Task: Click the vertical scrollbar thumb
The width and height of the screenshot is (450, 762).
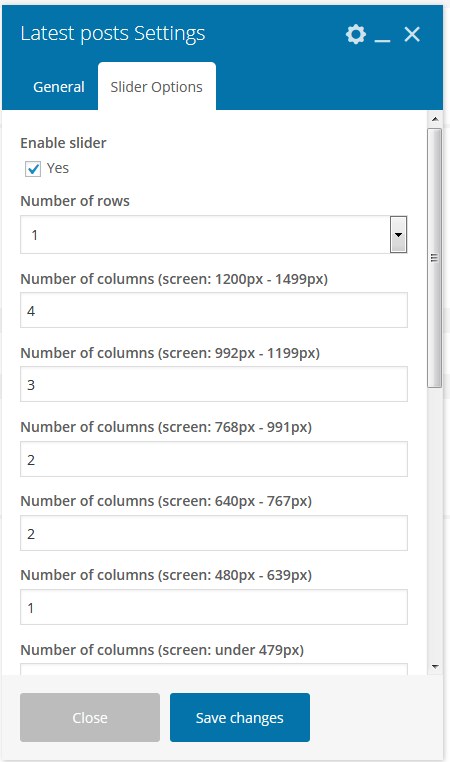Action: coord(435,258)
